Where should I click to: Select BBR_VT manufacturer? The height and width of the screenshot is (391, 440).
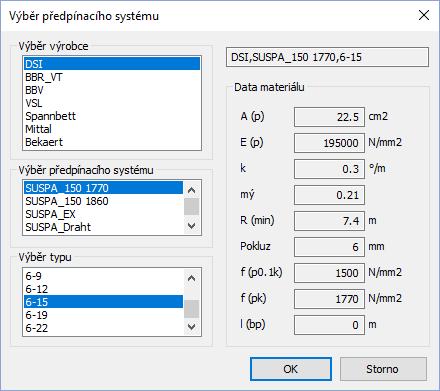112,77
